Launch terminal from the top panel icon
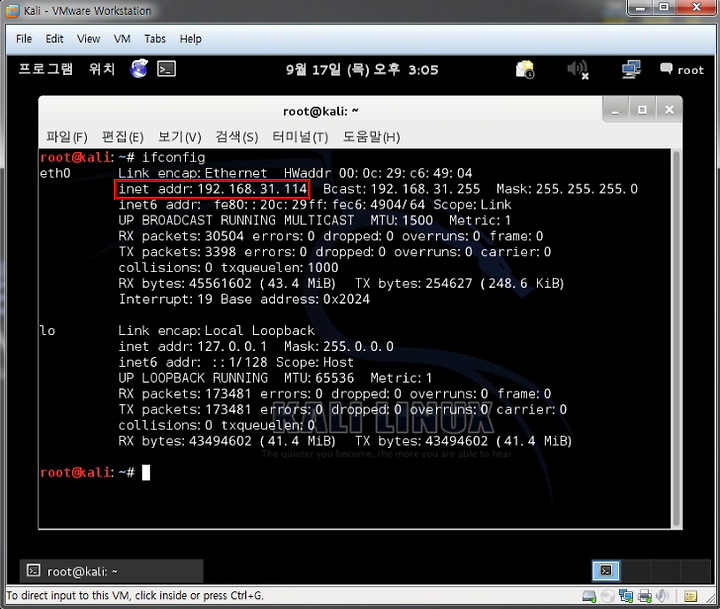 [x=166, y=69]
